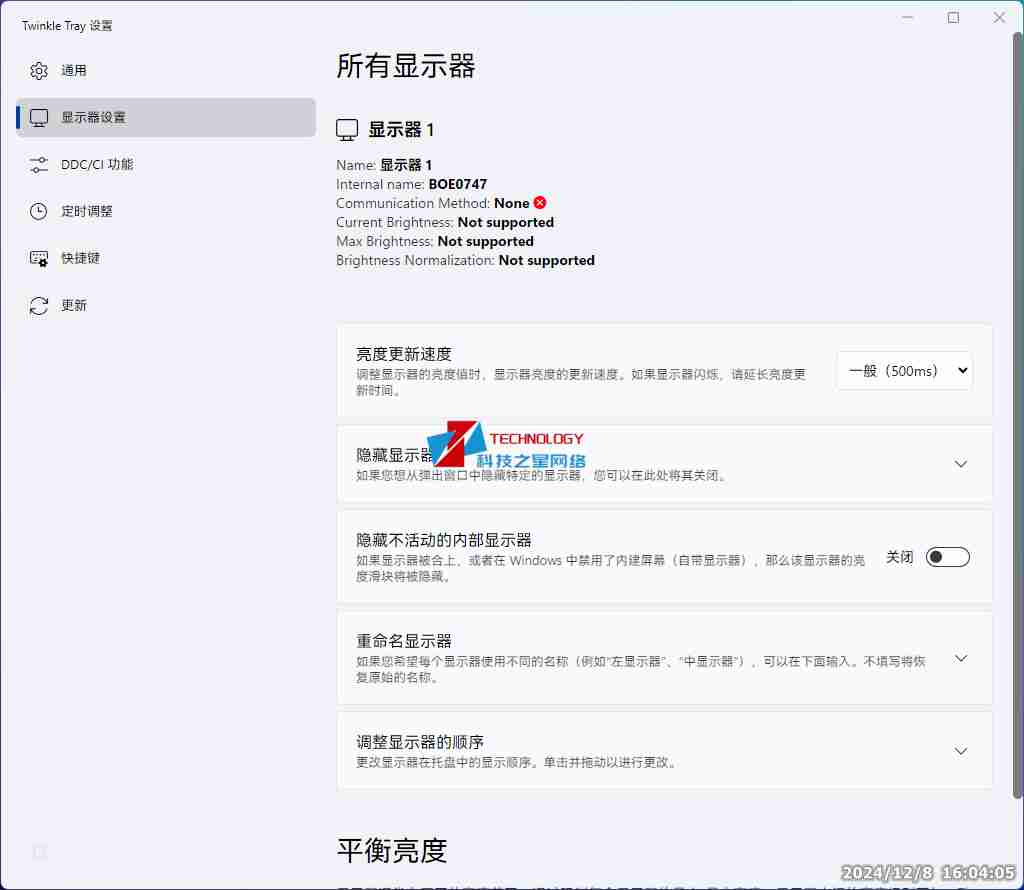Select the 显示器设置 monitor icon in sidebar
This screenshot has width=1024, height=890.
pyautogui.click(x=38, y=117)
